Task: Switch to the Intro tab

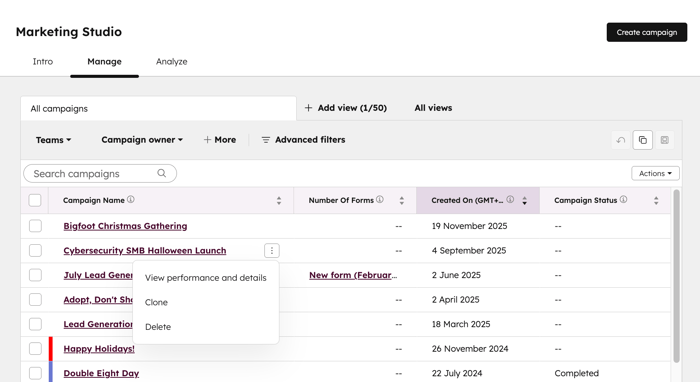Action: coord(43,62)
